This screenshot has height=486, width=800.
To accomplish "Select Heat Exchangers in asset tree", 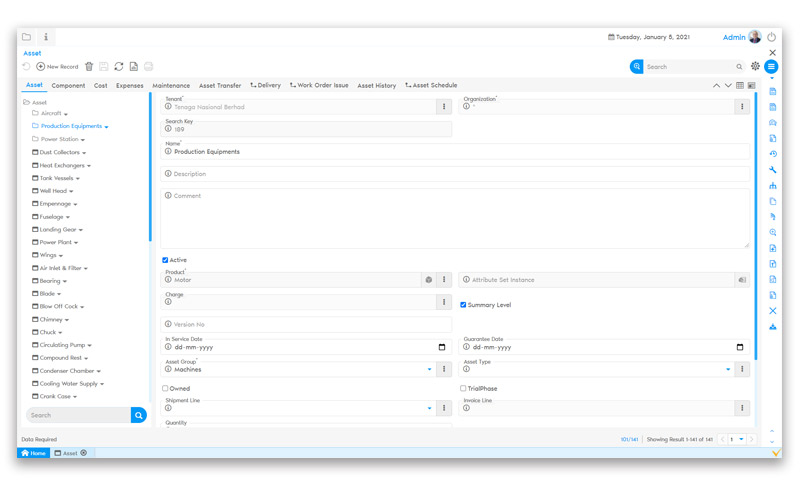I will [62, 165].
